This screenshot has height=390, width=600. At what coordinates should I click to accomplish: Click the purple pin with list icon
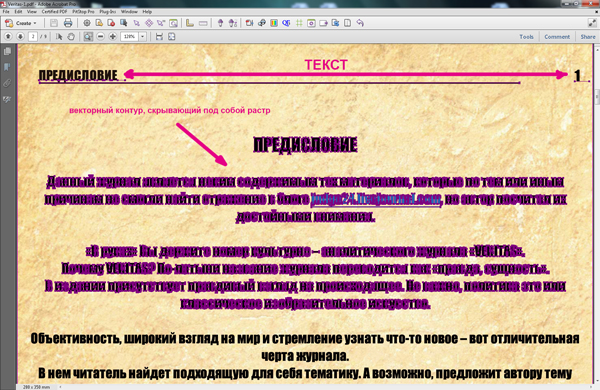point(233,23)
